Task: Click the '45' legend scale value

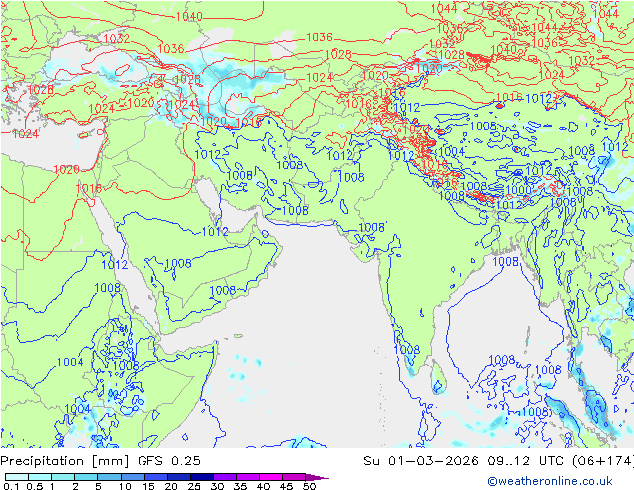Action: (x=286, y=486)
